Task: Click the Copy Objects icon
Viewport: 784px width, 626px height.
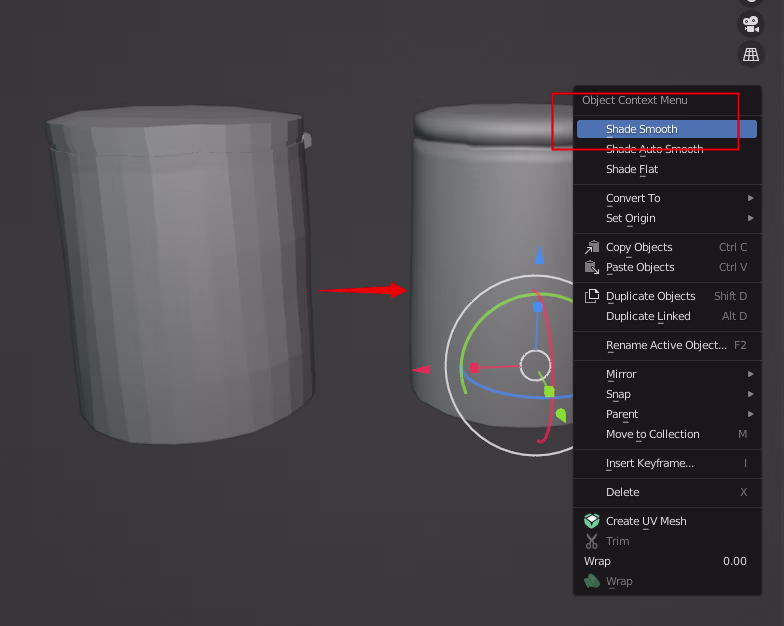Action: (592, 247)
